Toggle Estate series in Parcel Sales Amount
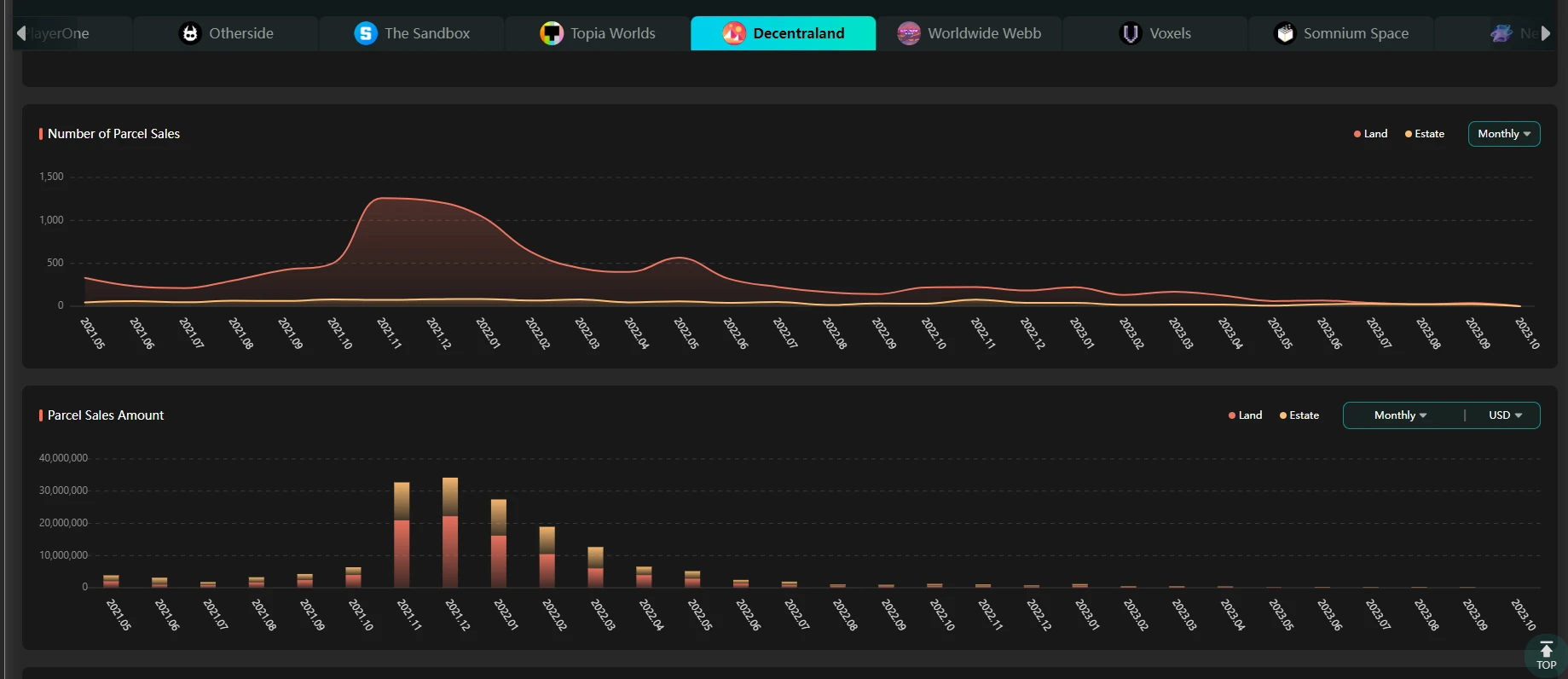Image resolution: width=1568 pixels, height=679 pixels. [x=1299, y=415]
